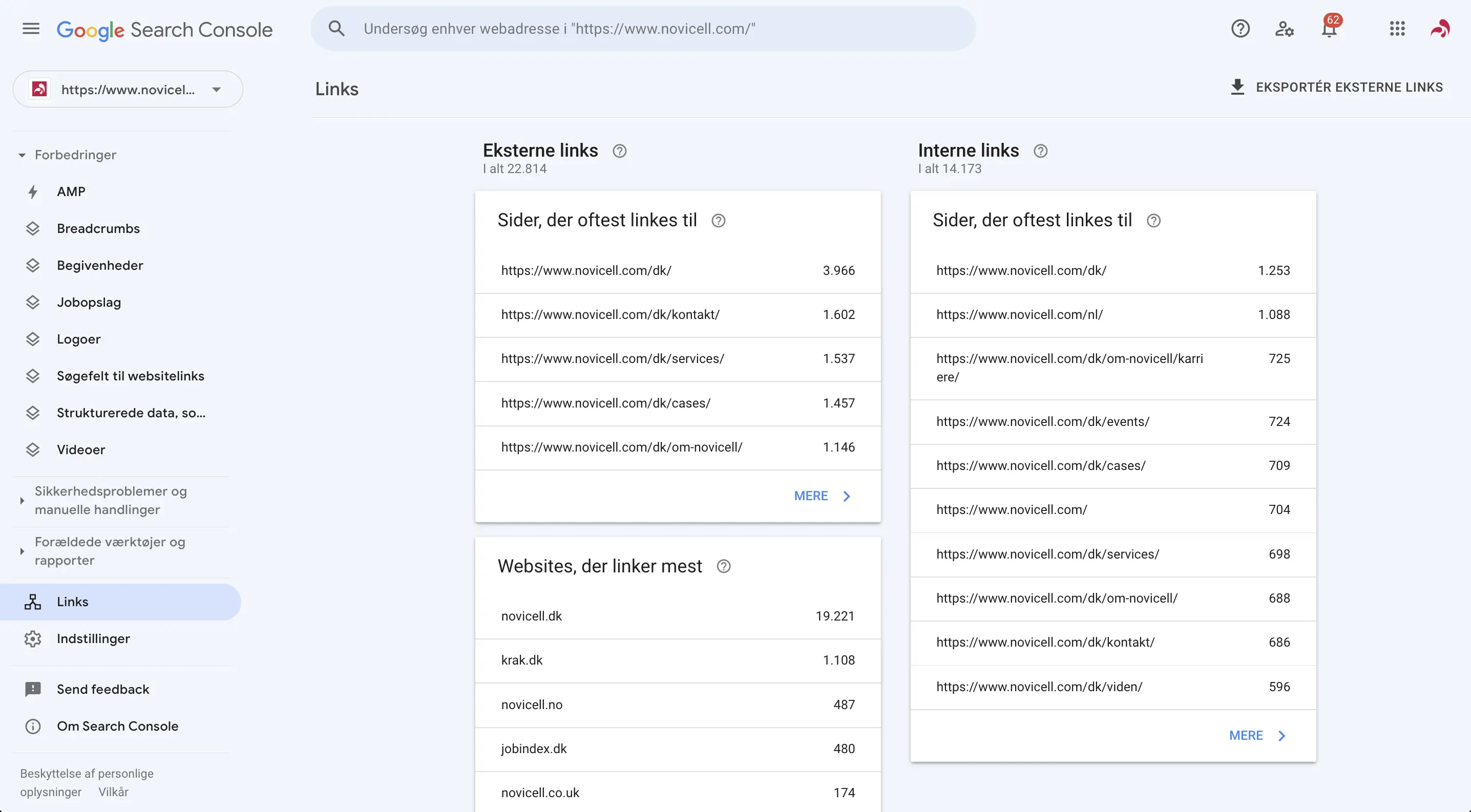Click the novicell property favicon

pos(39,89)
